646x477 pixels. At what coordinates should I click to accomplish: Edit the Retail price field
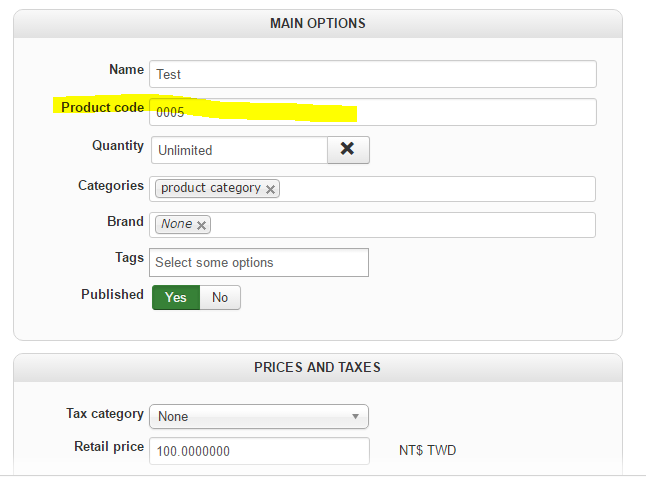pos(258,451)
